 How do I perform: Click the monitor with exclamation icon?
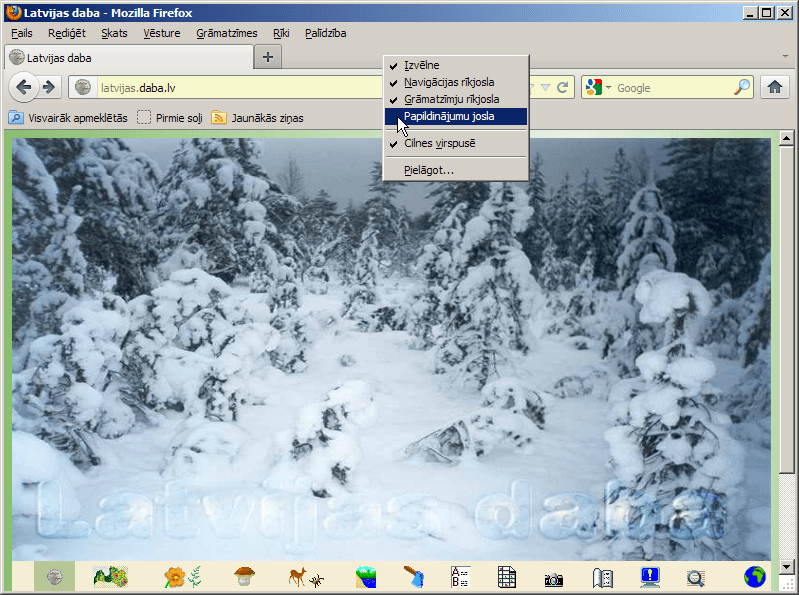point(650,577)
